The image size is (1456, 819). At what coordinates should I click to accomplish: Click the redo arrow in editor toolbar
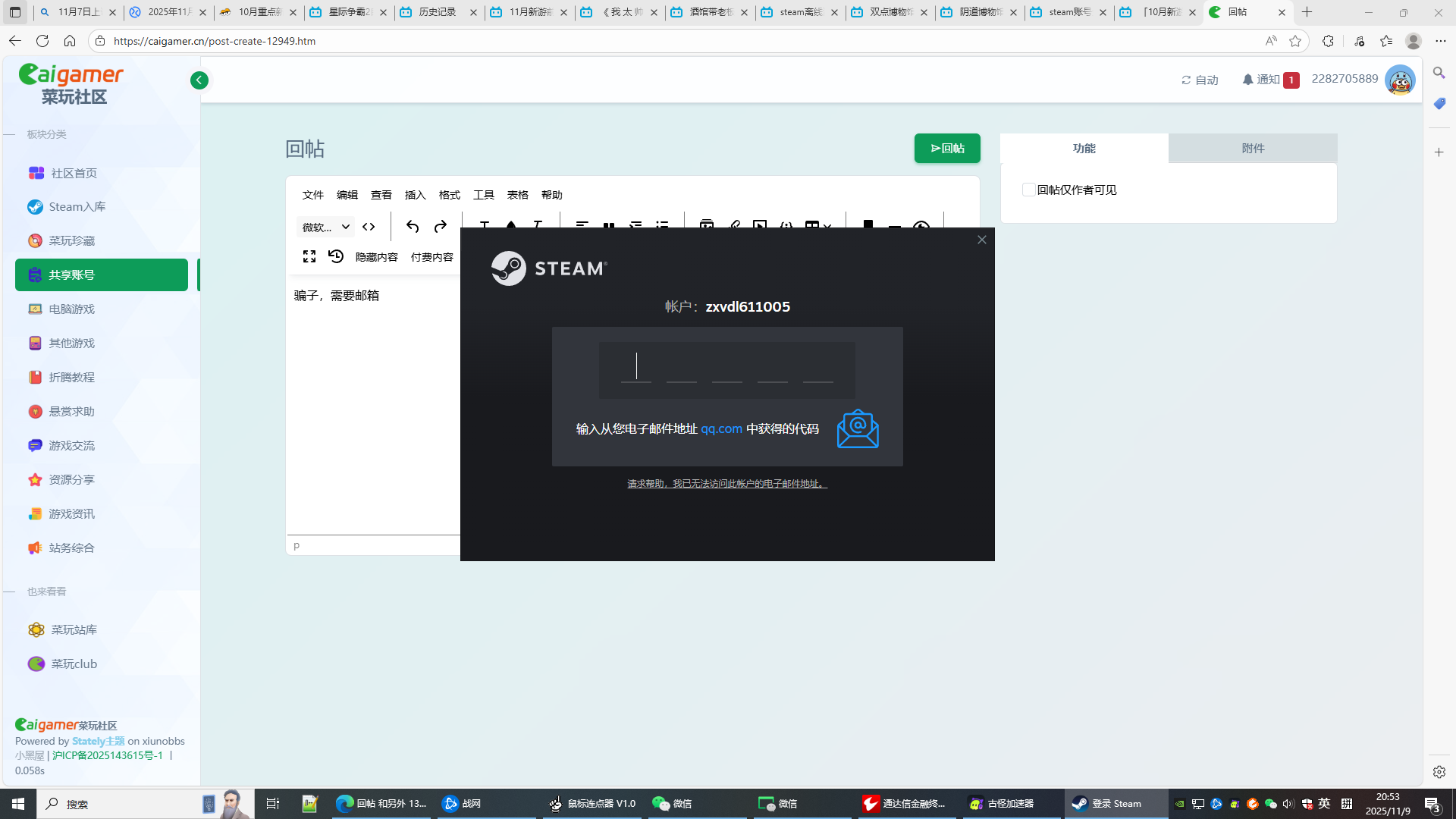coord(441,227)
